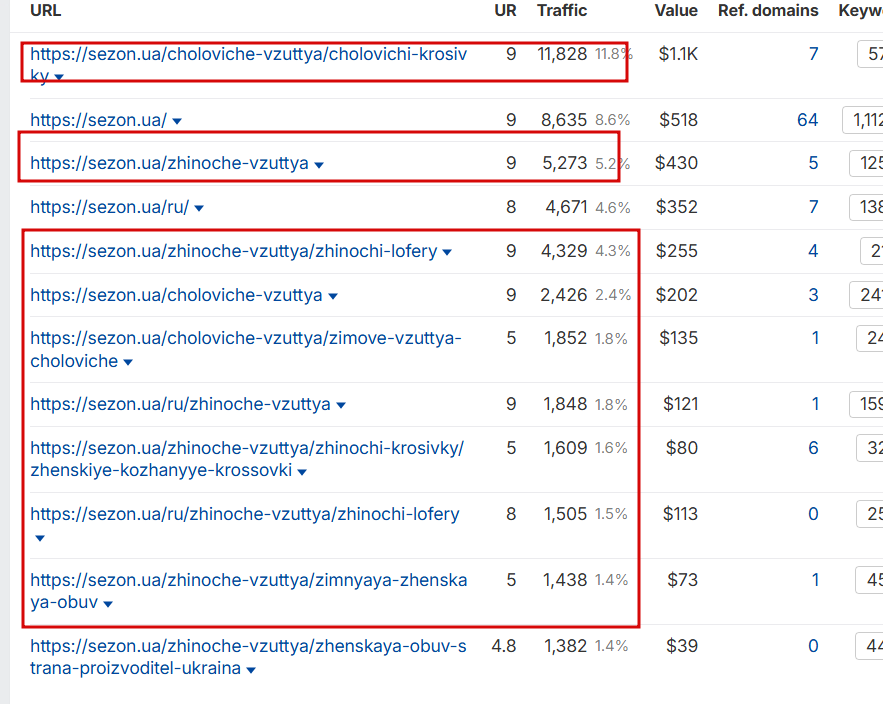The height and width of the screenshot is (704, 883).
Task: Select value cell $39
Action: pos(682,646)
